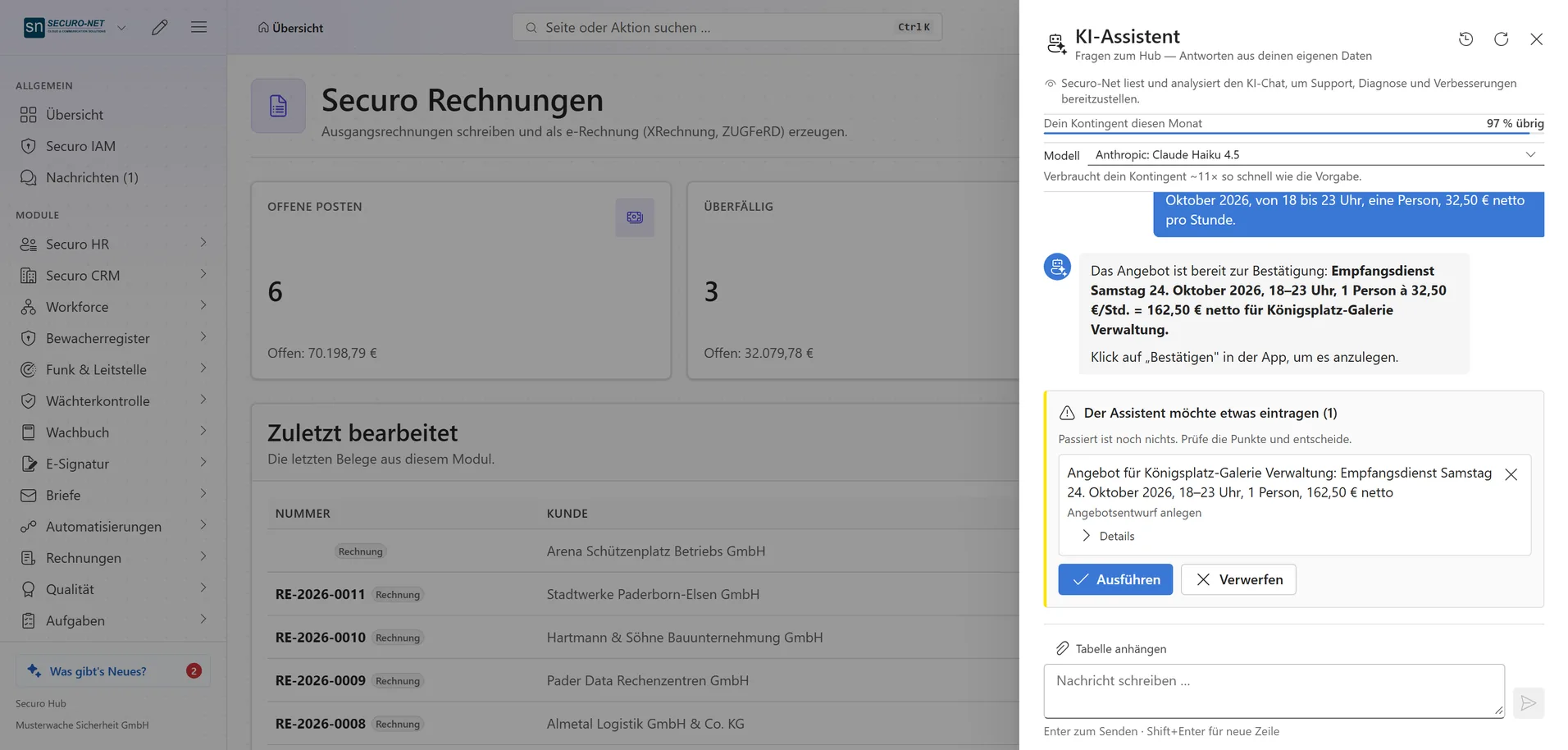Viewport: 1568px width, 750px height.
Task: Click the warning triangle icon in assistant notice
Action: [x=1067, y=413]
